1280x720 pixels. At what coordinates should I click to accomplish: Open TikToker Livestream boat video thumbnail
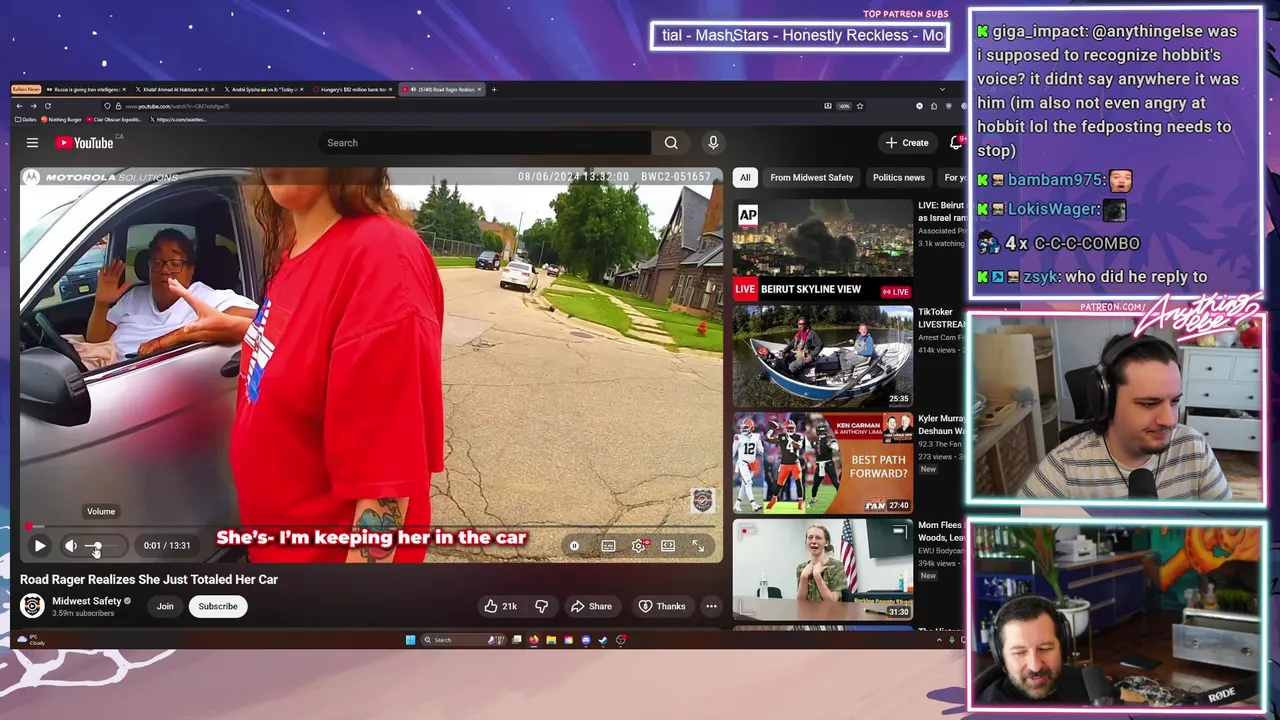click(x=823, y=356)
